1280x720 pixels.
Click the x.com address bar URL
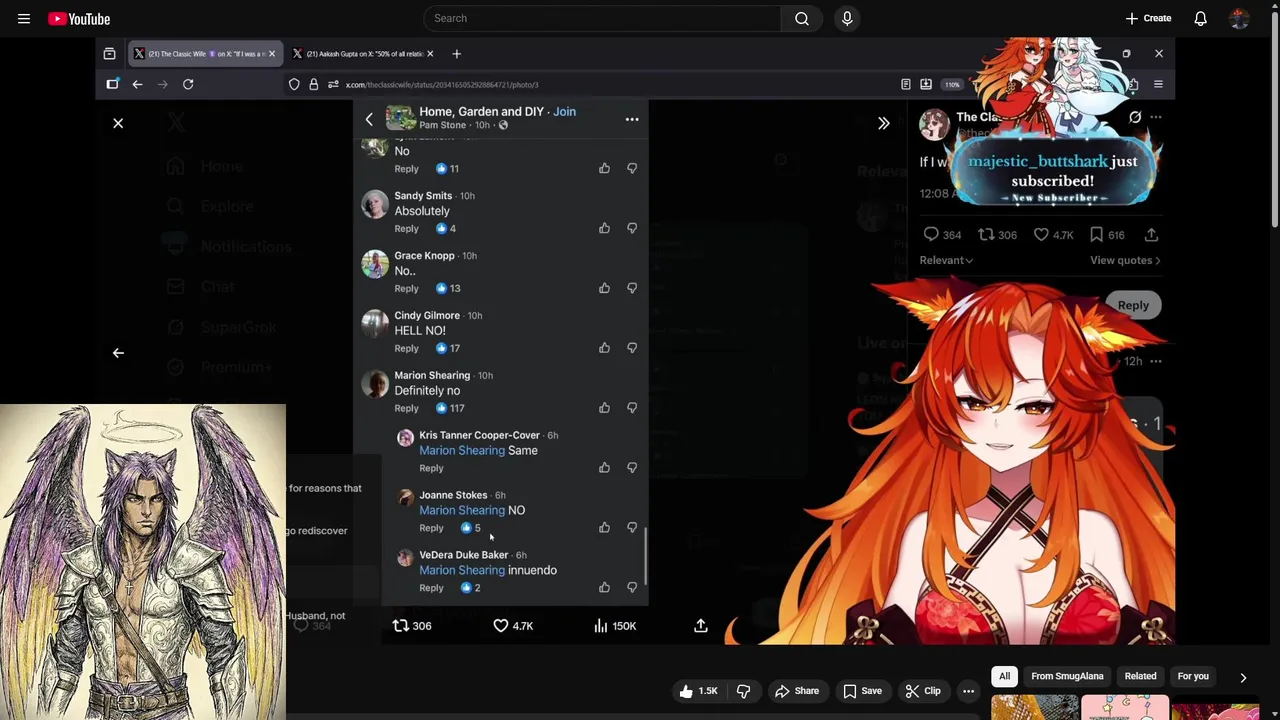(442, 85)
